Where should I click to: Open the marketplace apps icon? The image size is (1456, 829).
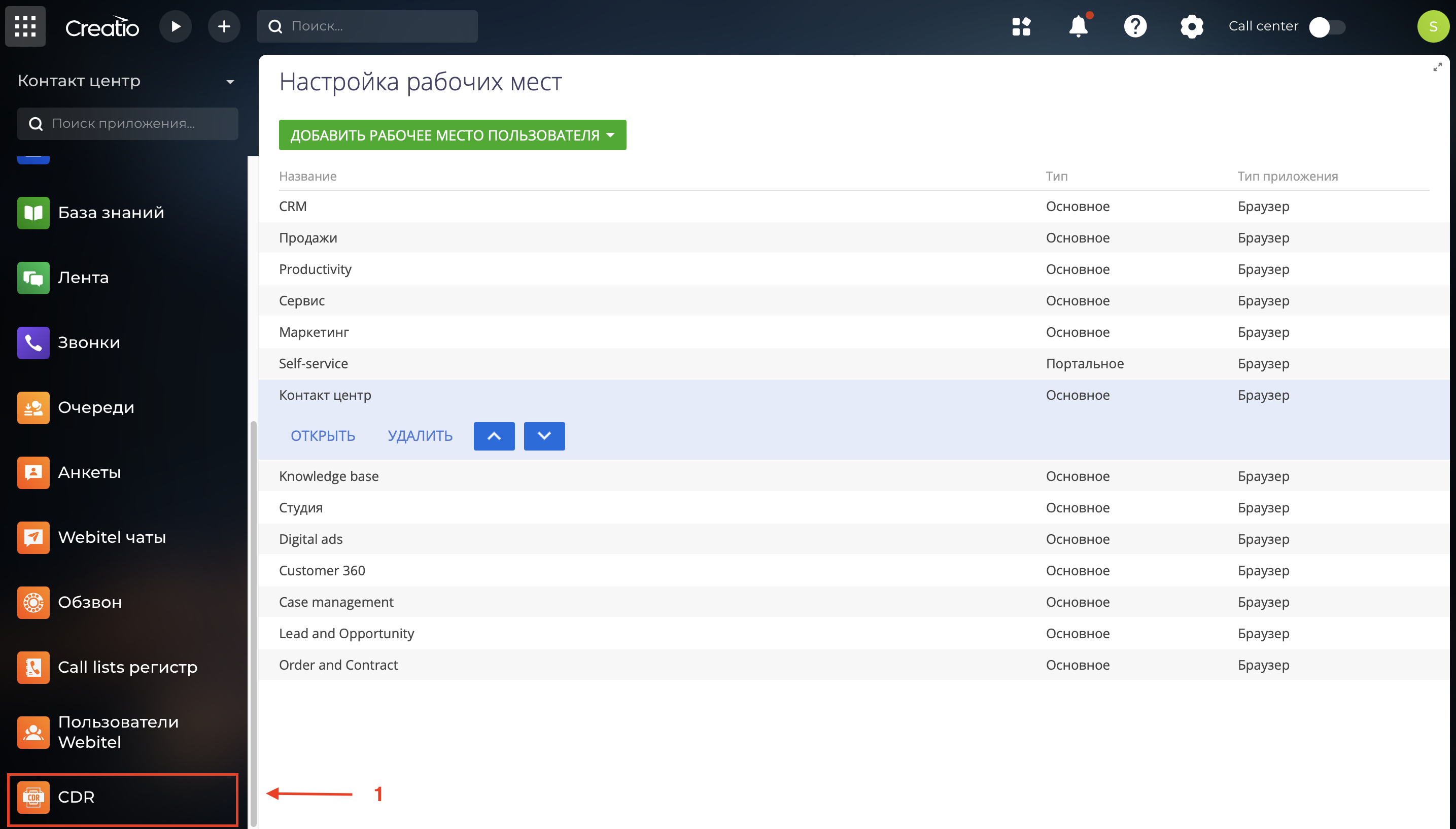pos(1021,26)
